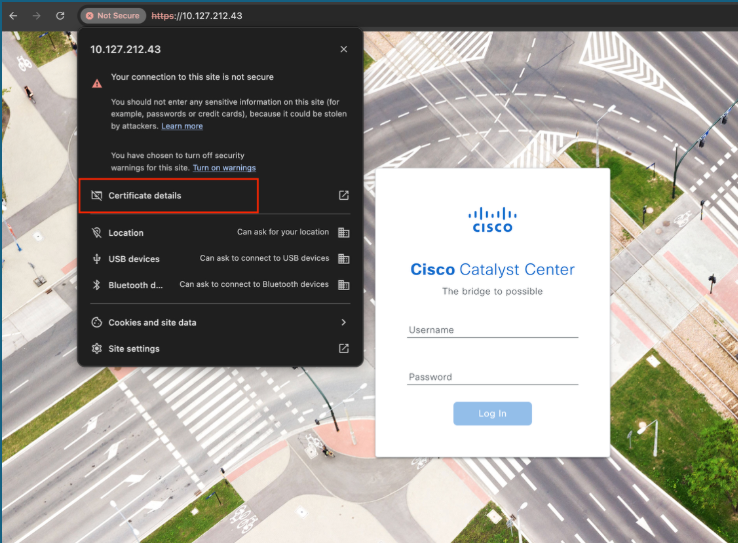Click the Turn on warnings link
The height and width of the screenshot is (543, 738).
tap(224, 168)
